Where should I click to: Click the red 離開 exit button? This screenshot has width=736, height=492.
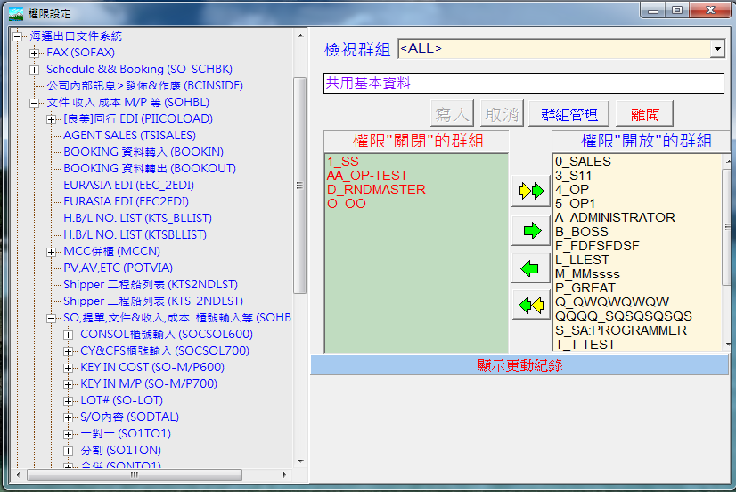pyautogui.click(x=645, y=114)
